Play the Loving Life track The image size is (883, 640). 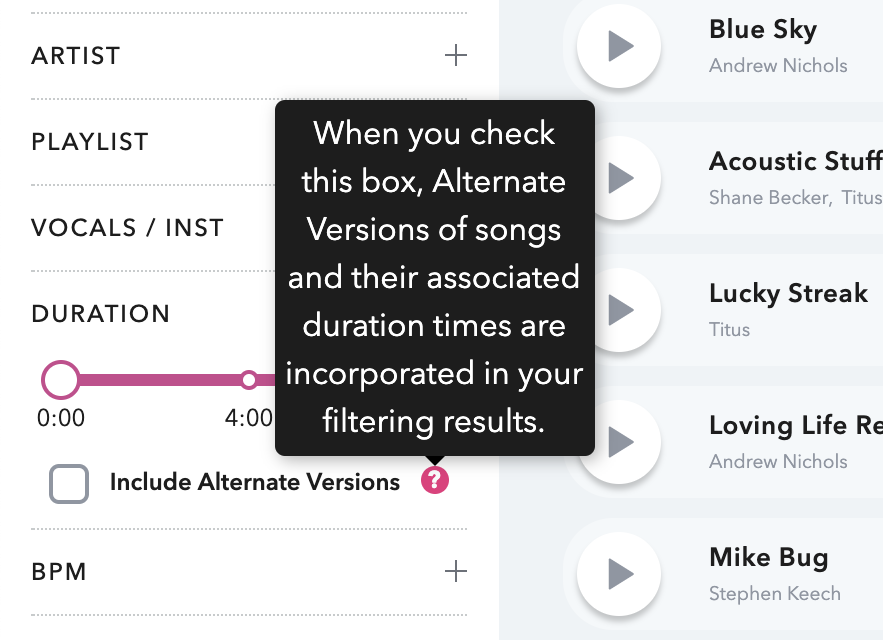pyautogui.click(x=619, y=442)
